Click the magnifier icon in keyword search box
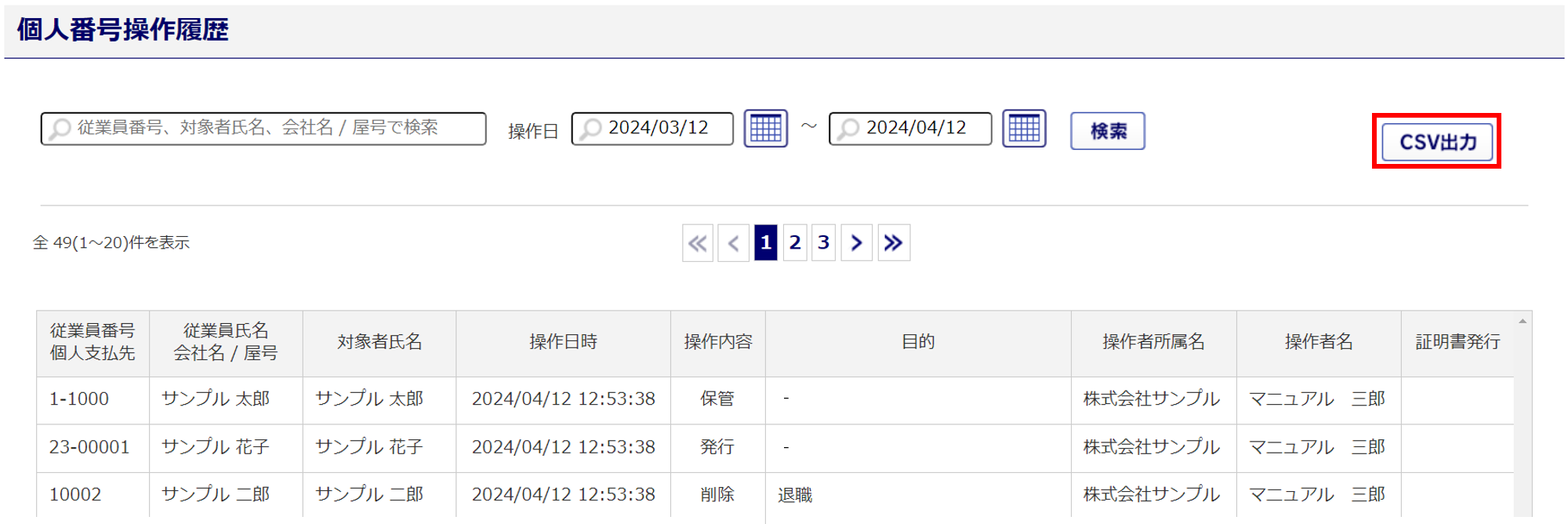The image size is (1568, 524). tap(60, 129)
